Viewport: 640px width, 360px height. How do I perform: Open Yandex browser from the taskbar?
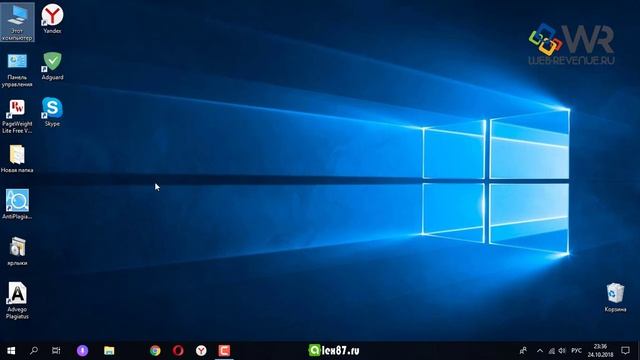tap(201, 351)
